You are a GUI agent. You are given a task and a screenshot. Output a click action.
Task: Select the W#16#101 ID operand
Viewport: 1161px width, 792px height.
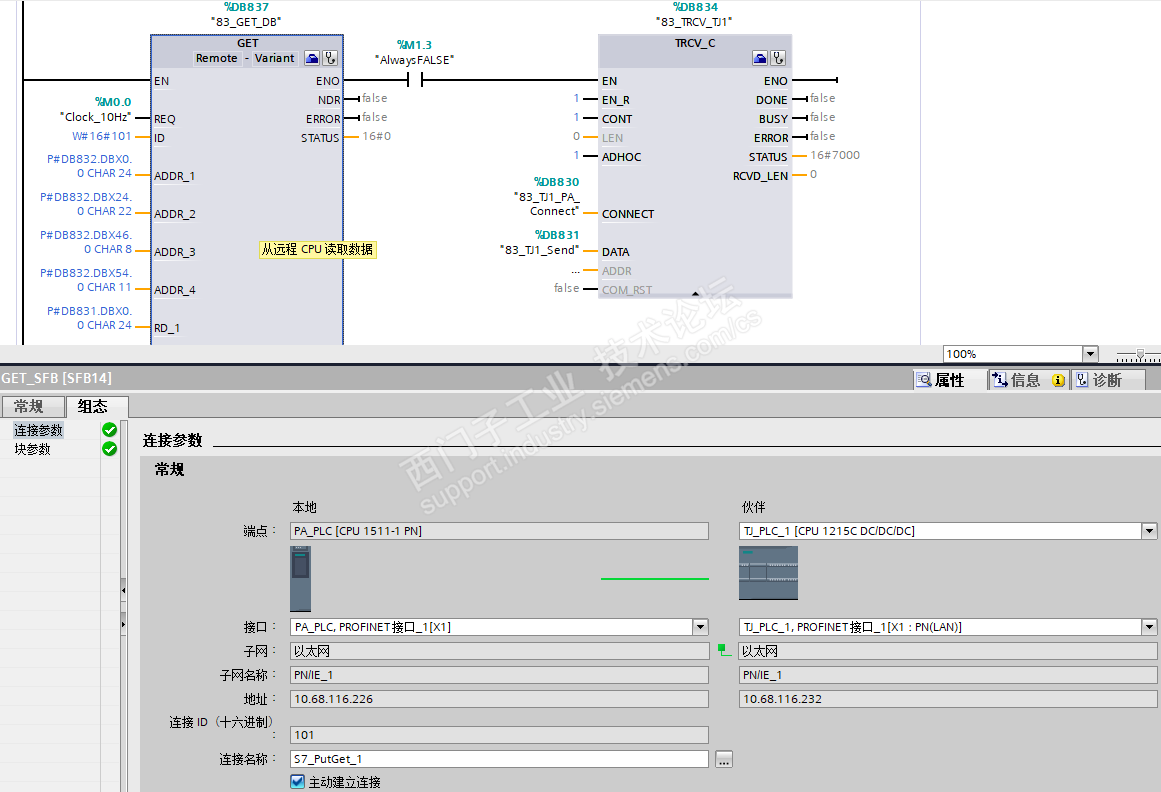click(102, 136)
